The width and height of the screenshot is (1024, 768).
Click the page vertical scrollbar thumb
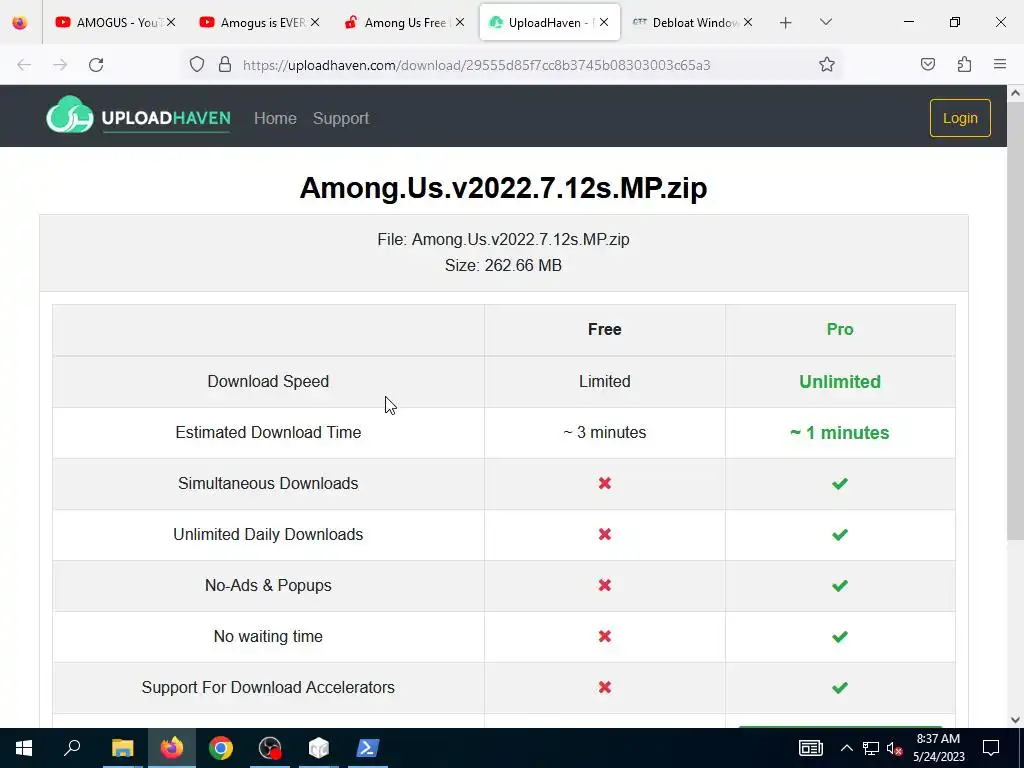[1016, 320]
